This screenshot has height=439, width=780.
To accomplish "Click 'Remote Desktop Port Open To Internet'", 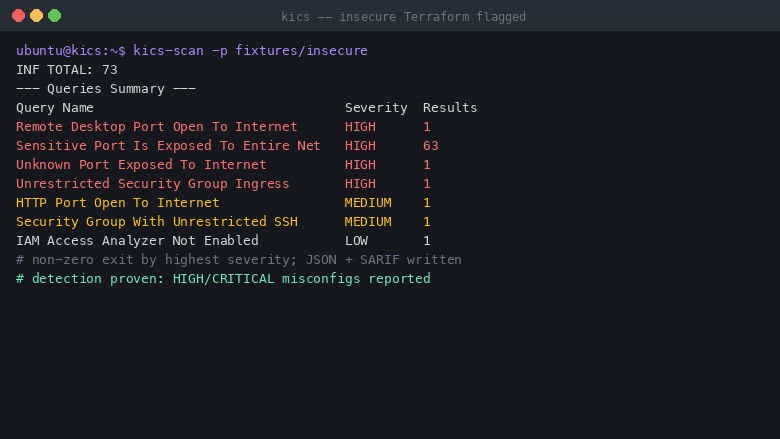I will point(157,127).
